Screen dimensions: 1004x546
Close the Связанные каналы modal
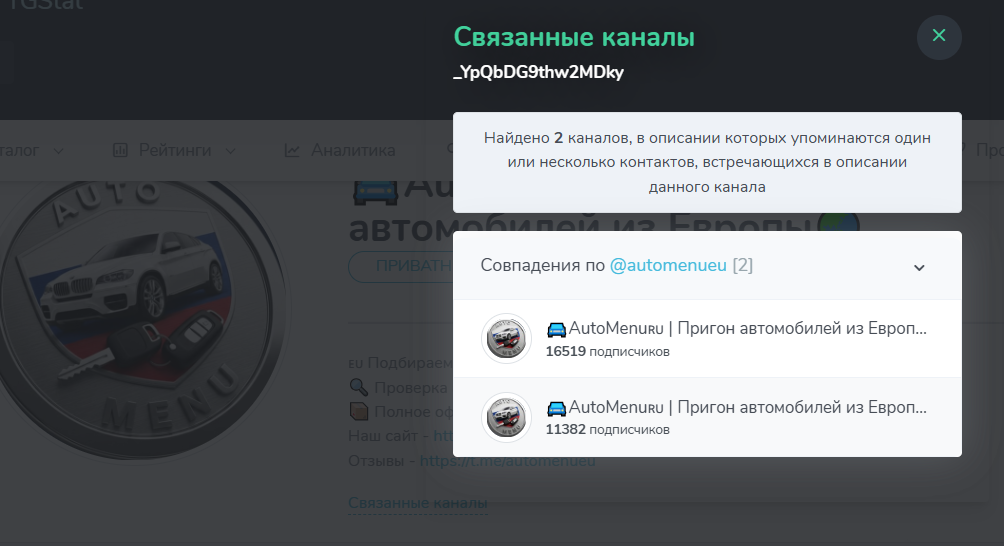(939, 37)
